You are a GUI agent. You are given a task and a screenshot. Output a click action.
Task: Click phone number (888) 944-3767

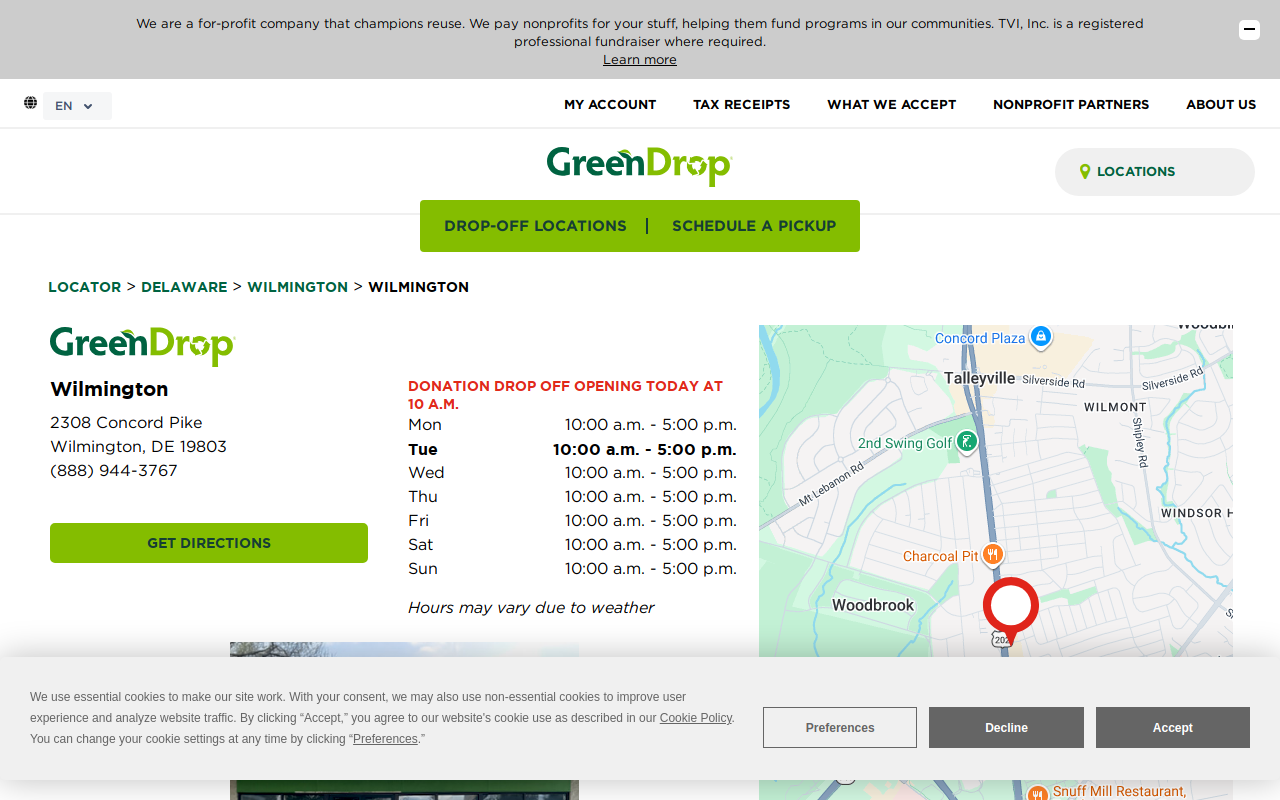pos(114,471)
